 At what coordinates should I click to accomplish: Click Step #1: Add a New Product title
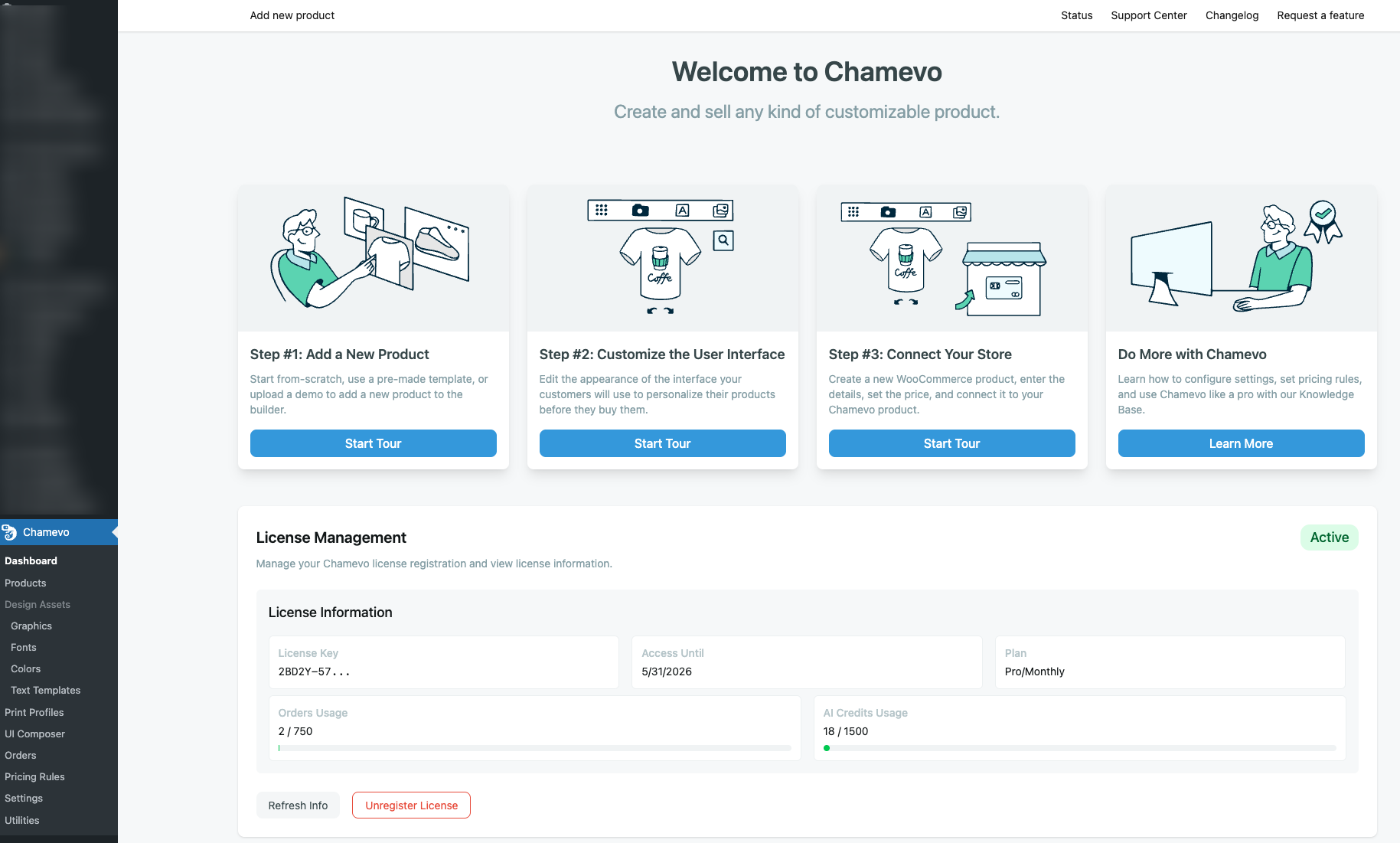(339, 355)
